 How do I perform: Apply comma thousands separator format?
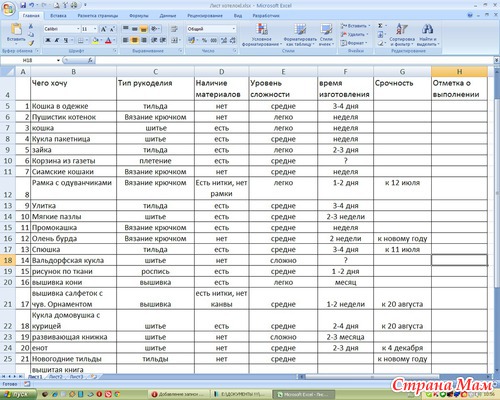[x=214, y=40]
